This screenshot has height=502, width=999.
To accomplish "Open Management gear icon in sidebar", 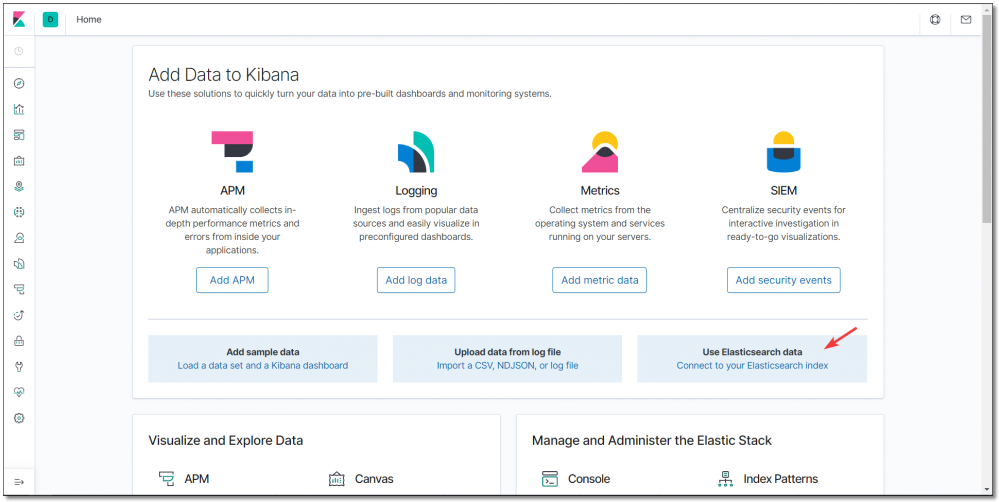I will [x=19, y=418].
